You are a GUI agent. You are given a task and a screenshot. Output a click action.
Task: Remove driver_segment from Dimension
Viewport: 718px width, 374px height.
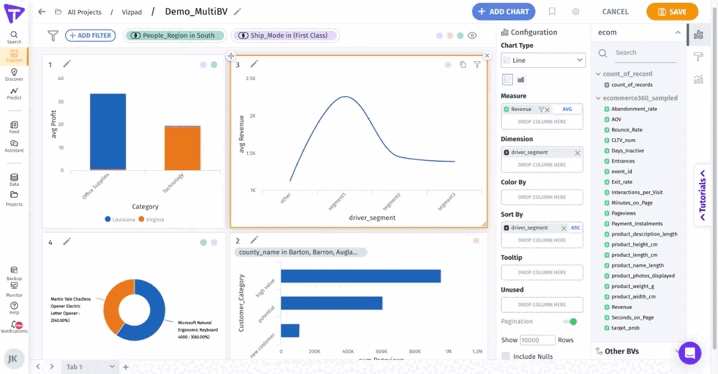tap(577, 153)
